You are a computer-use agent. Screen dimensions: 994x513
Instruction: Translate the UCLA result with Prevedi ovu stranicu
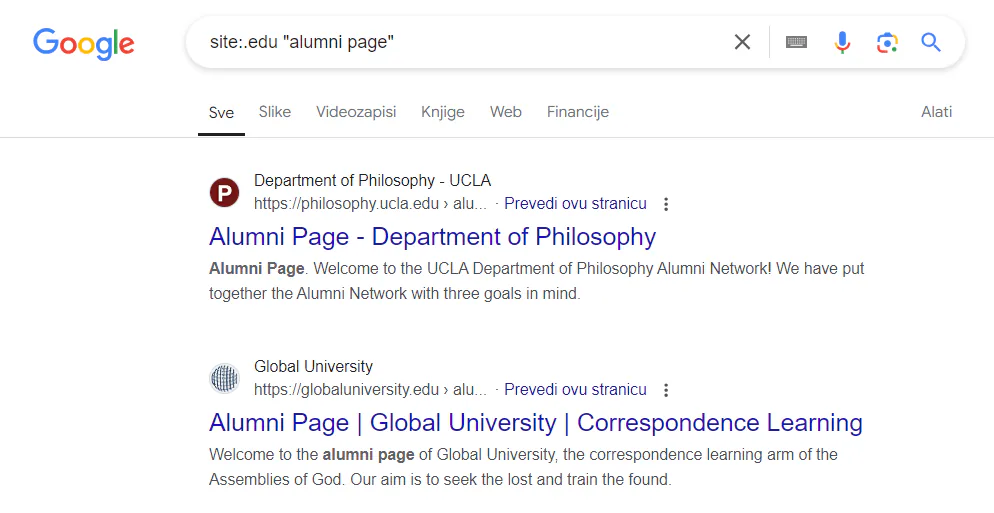point(575,204)
